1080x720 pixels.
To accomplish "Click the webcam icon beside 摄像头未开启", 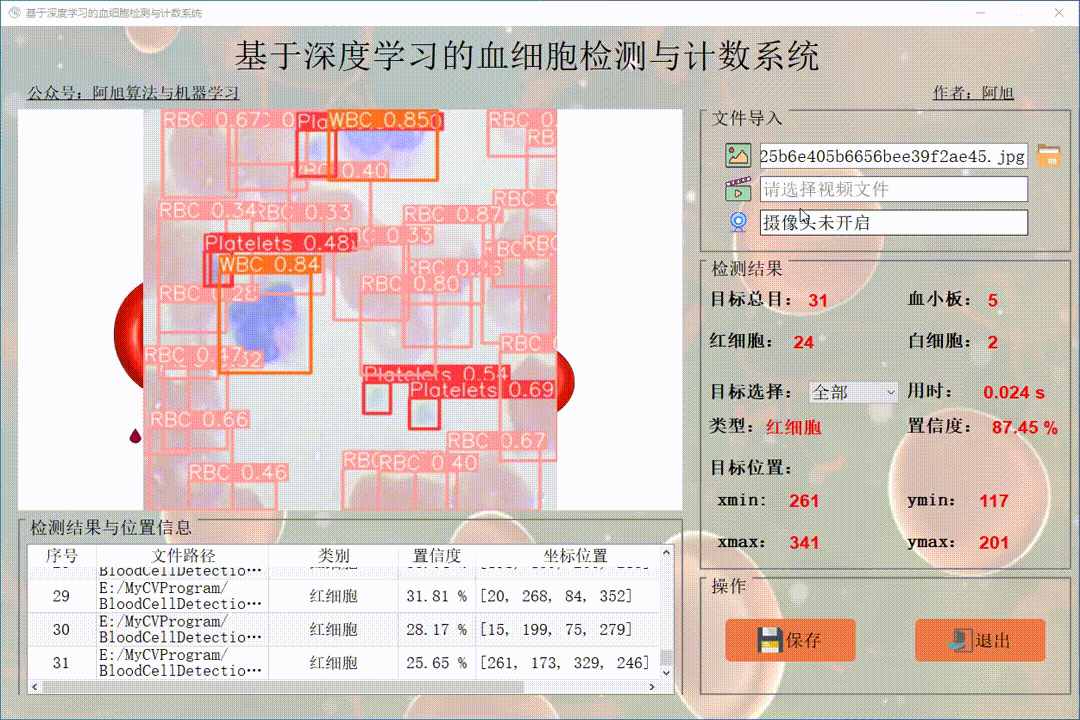I will [738, 222].
